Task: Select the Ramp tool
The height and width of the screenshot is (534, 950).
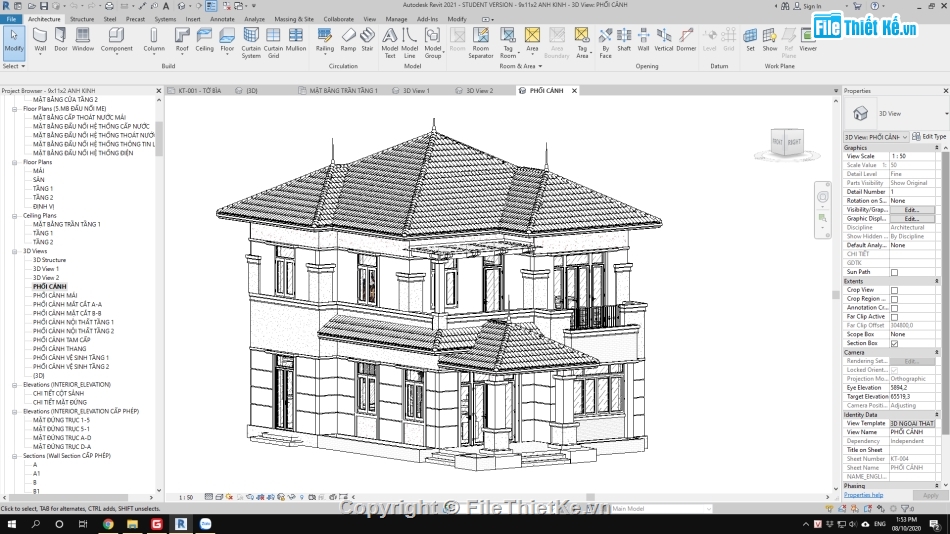Action: pyautogui.click(x=348, y=40)
